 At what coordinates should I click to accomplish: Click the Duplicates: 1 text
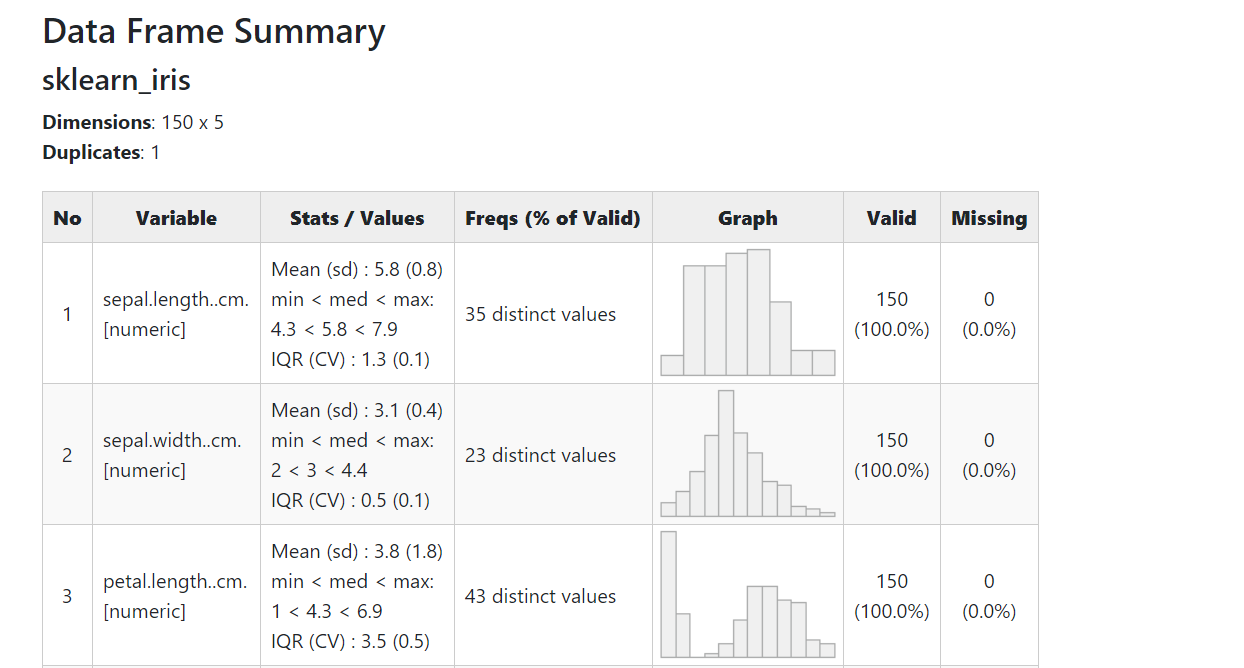[101, 153]
